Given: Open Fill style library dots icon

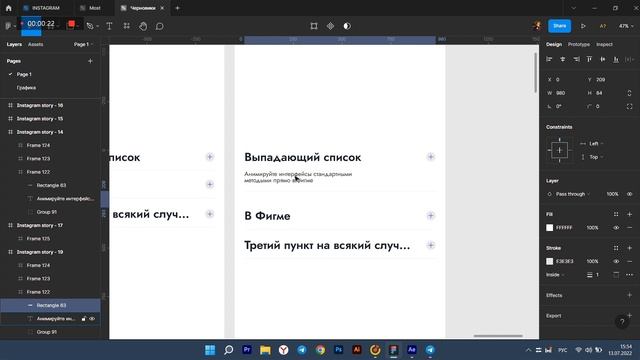Looking at the screenshot, I should tap(616, 214).
